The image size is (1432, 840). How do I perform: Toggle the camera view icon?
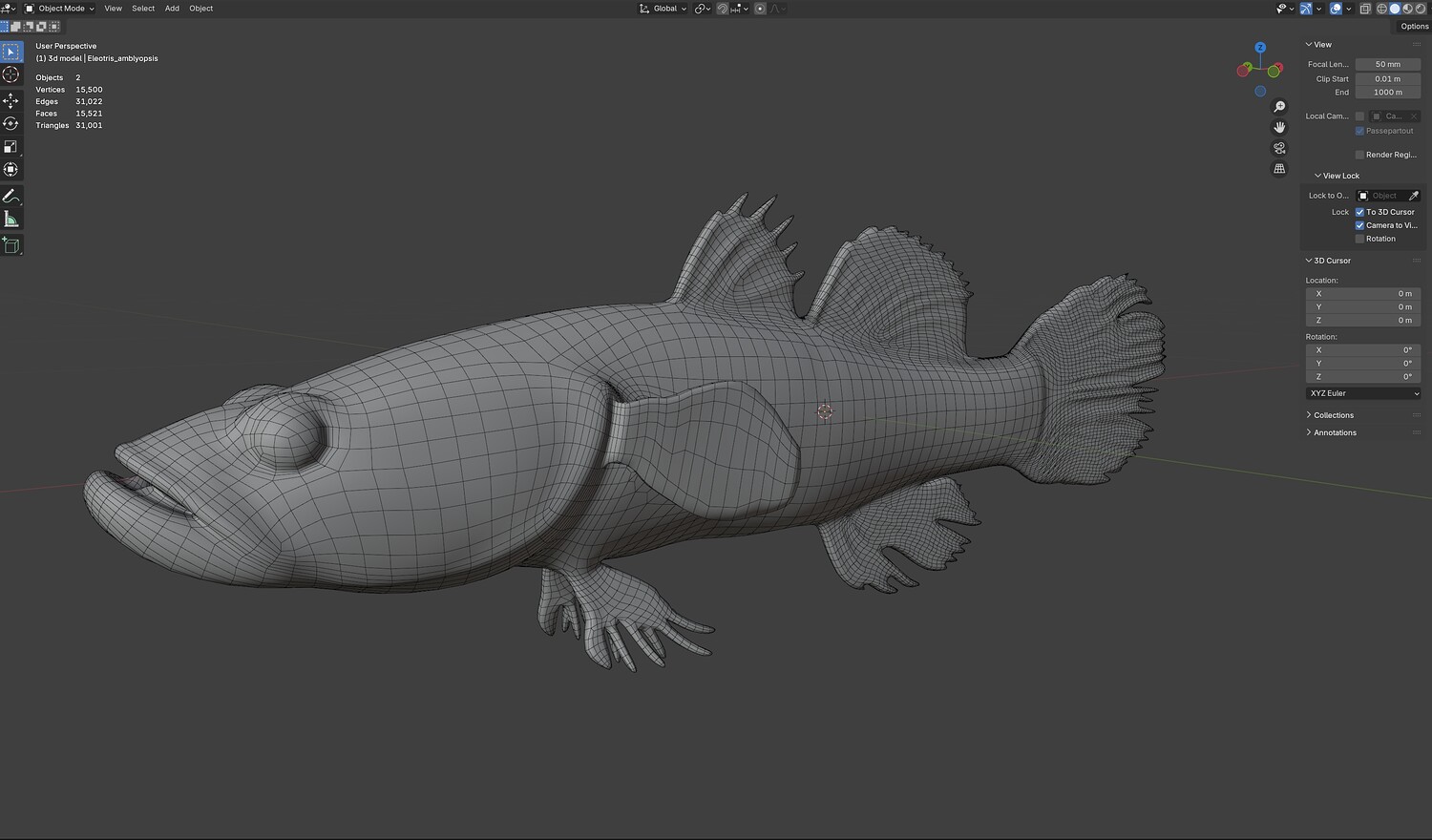point(1279,148)
